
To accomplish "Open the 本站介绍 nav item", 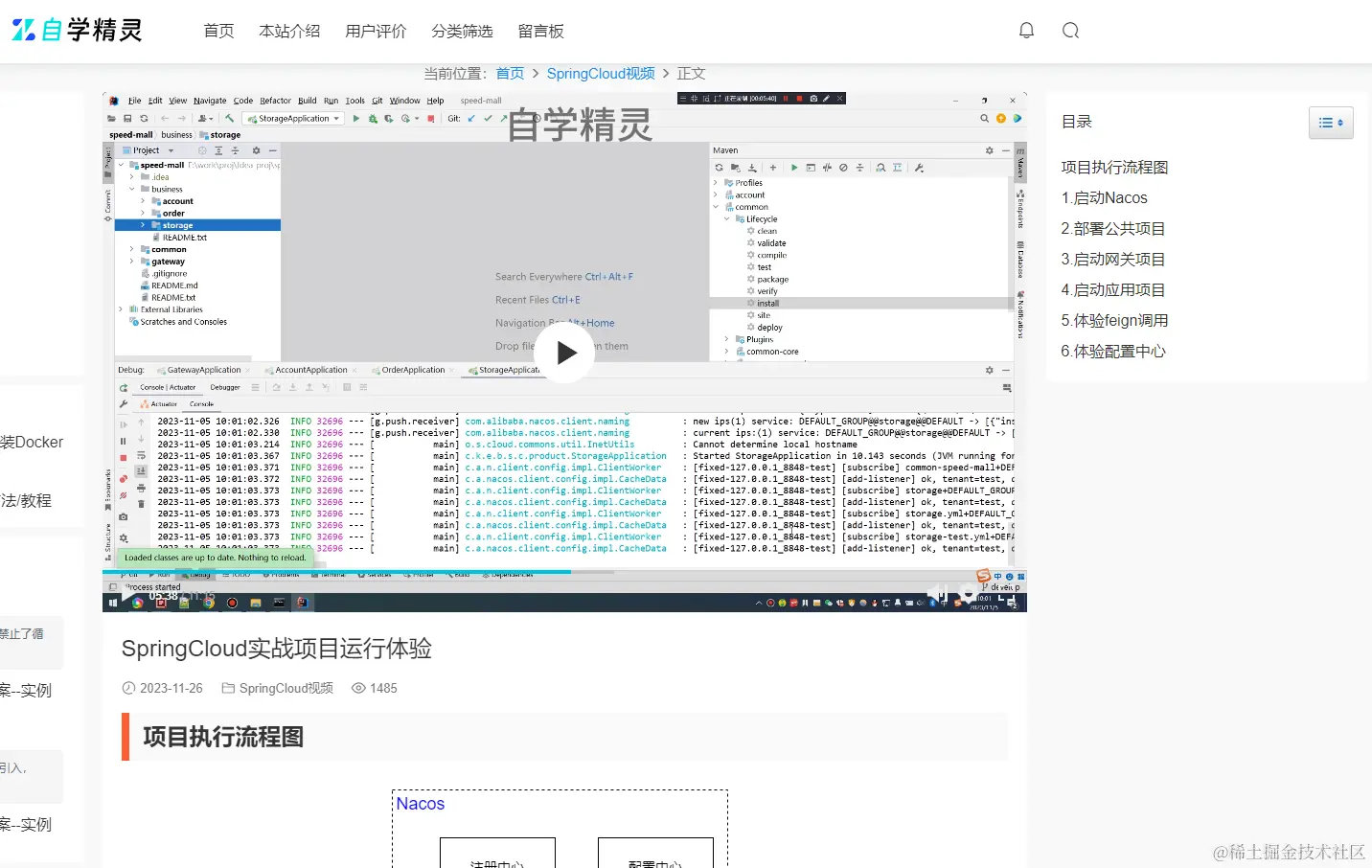I will [x=289, y=31].
